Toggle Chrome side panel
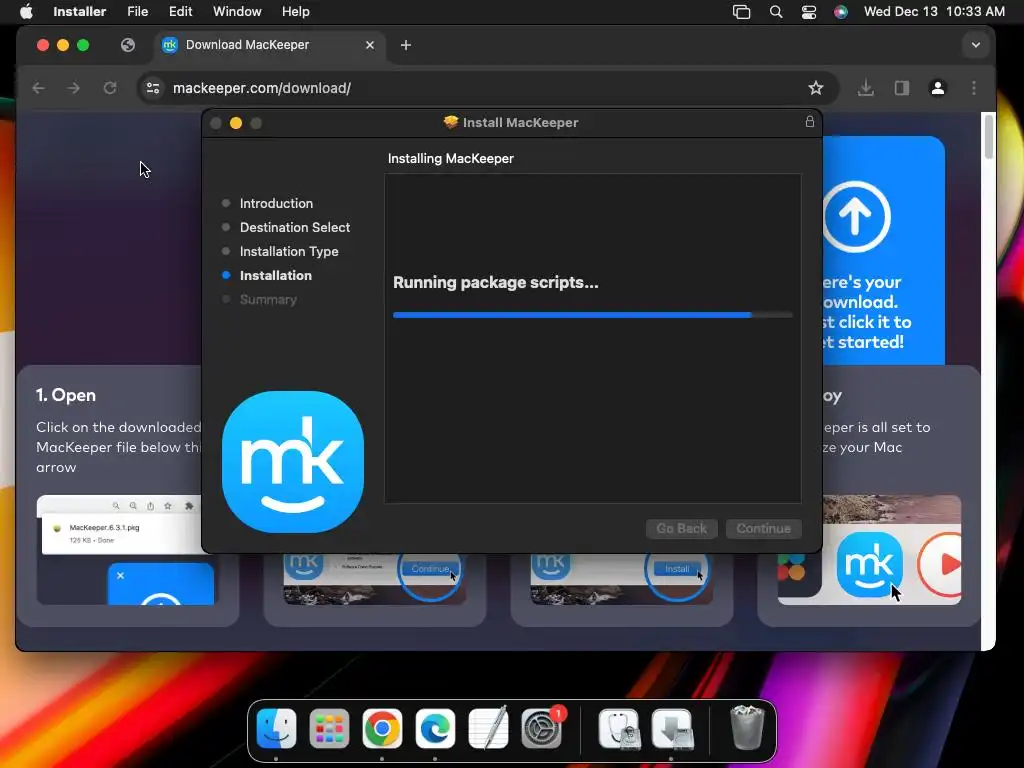Viewport: 1024px width, 768px height. (902, 88)
